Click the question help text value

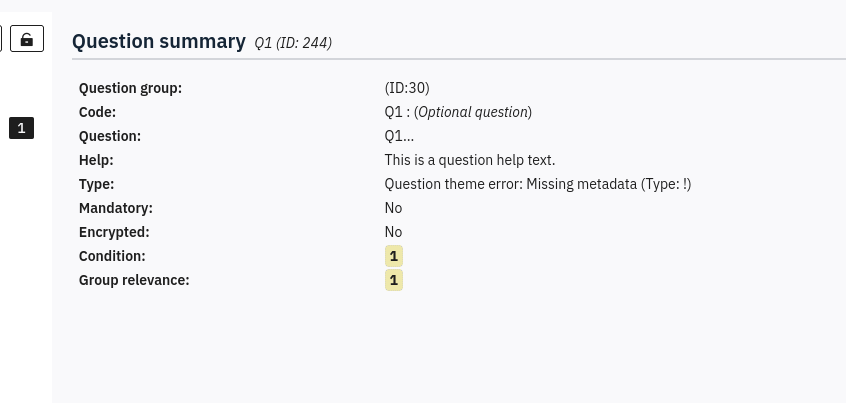point(469,160)
